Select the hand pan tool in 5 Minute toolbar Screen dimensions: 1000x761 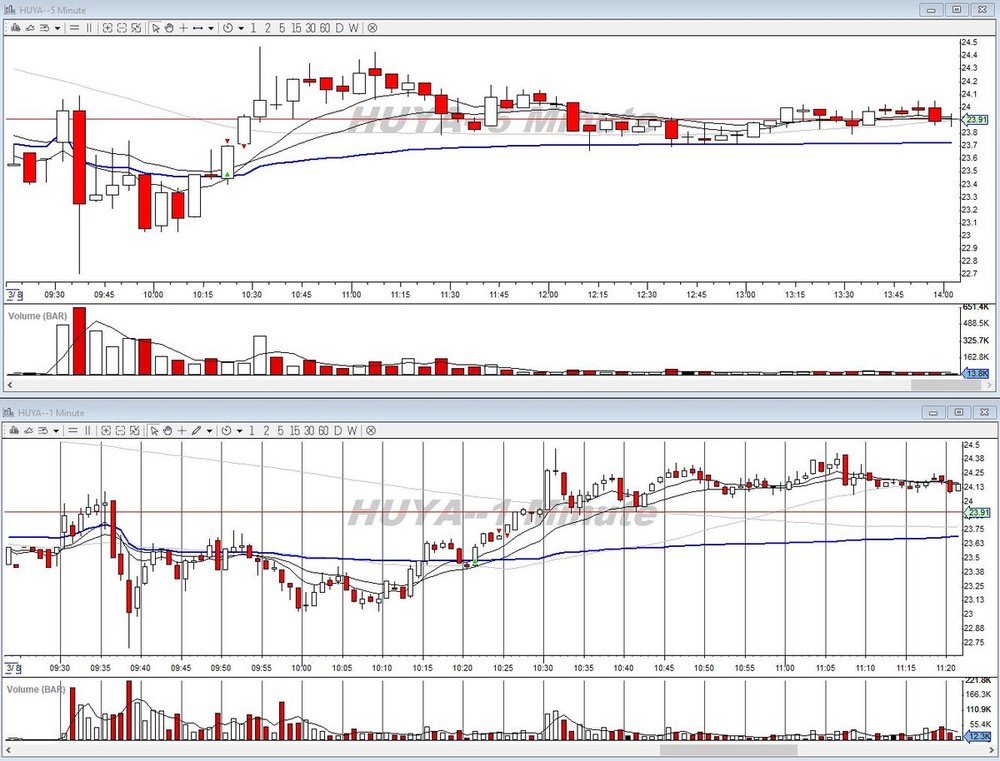(169, 28)
